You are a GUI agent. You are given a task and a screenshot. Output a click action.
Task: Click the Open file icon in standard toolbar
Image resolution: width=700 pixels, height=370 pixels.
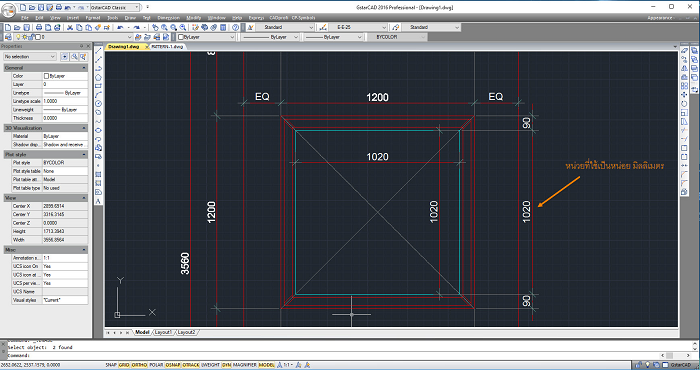(17, 28)
